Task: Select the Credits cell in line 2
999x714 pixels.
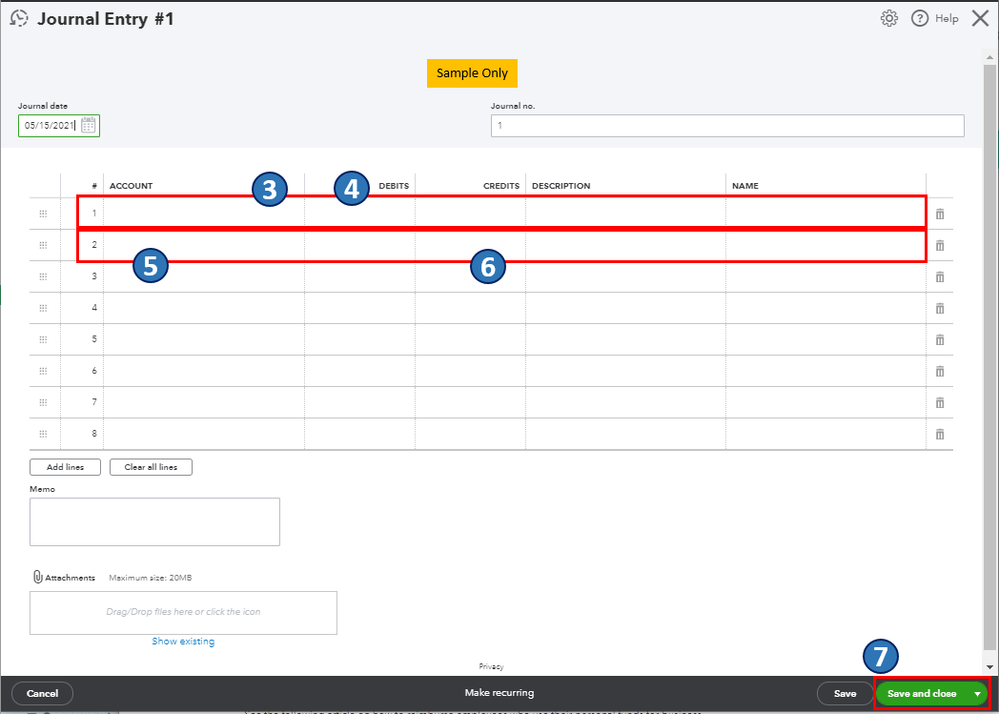Action: click(x=470, y=245)
